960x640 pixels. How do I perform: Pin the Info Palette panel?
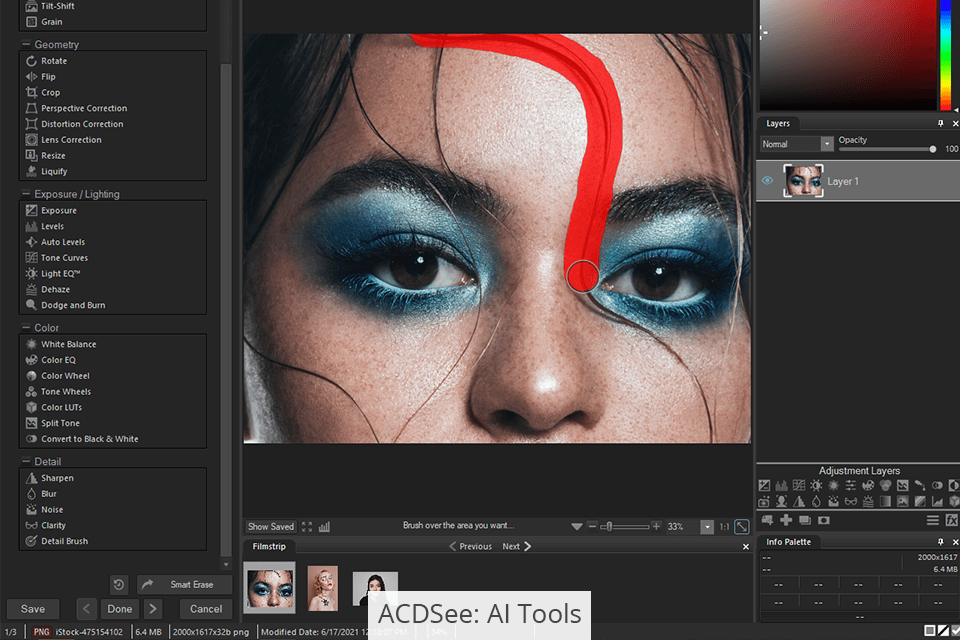click(x=941, y=542)
